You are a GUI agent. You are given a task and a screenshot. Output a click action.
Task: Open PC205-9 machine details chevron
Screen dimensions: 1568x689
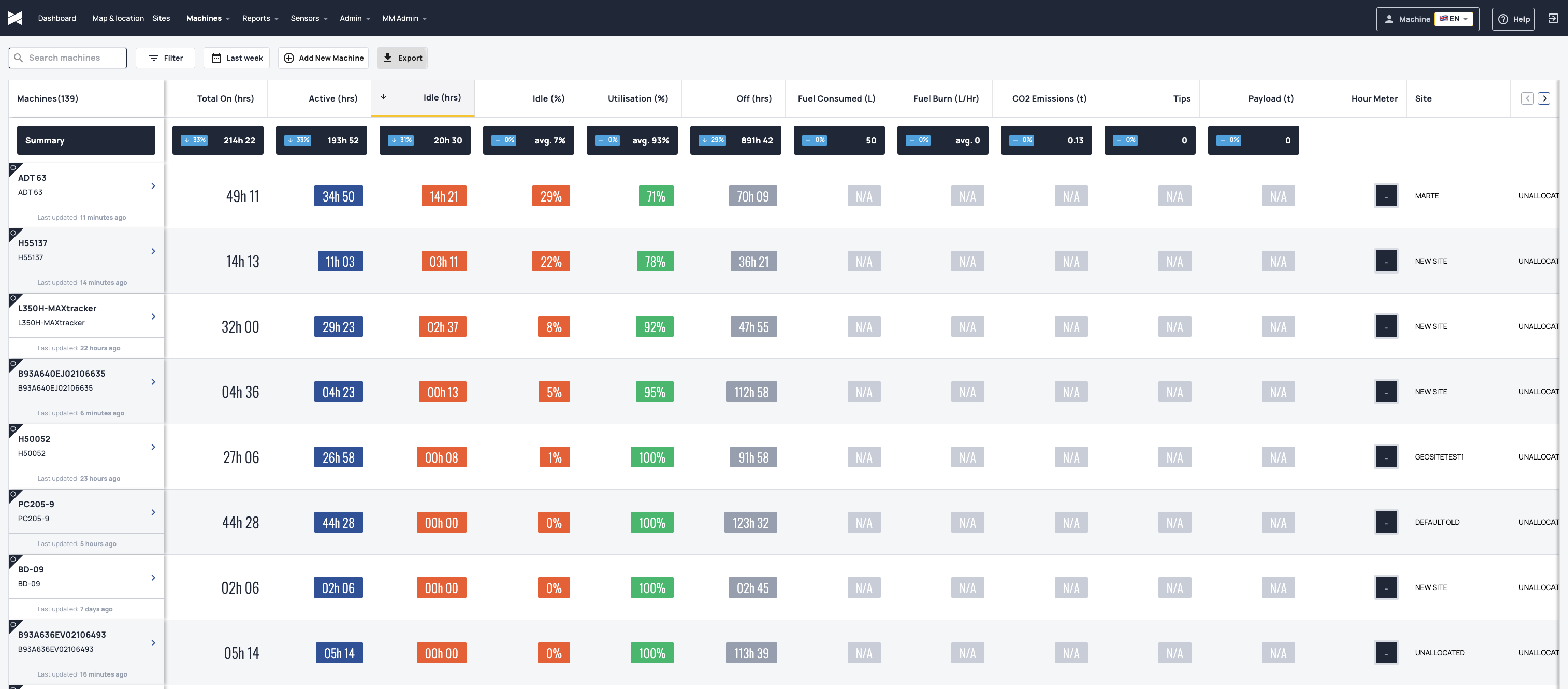(x=153, y=512)
